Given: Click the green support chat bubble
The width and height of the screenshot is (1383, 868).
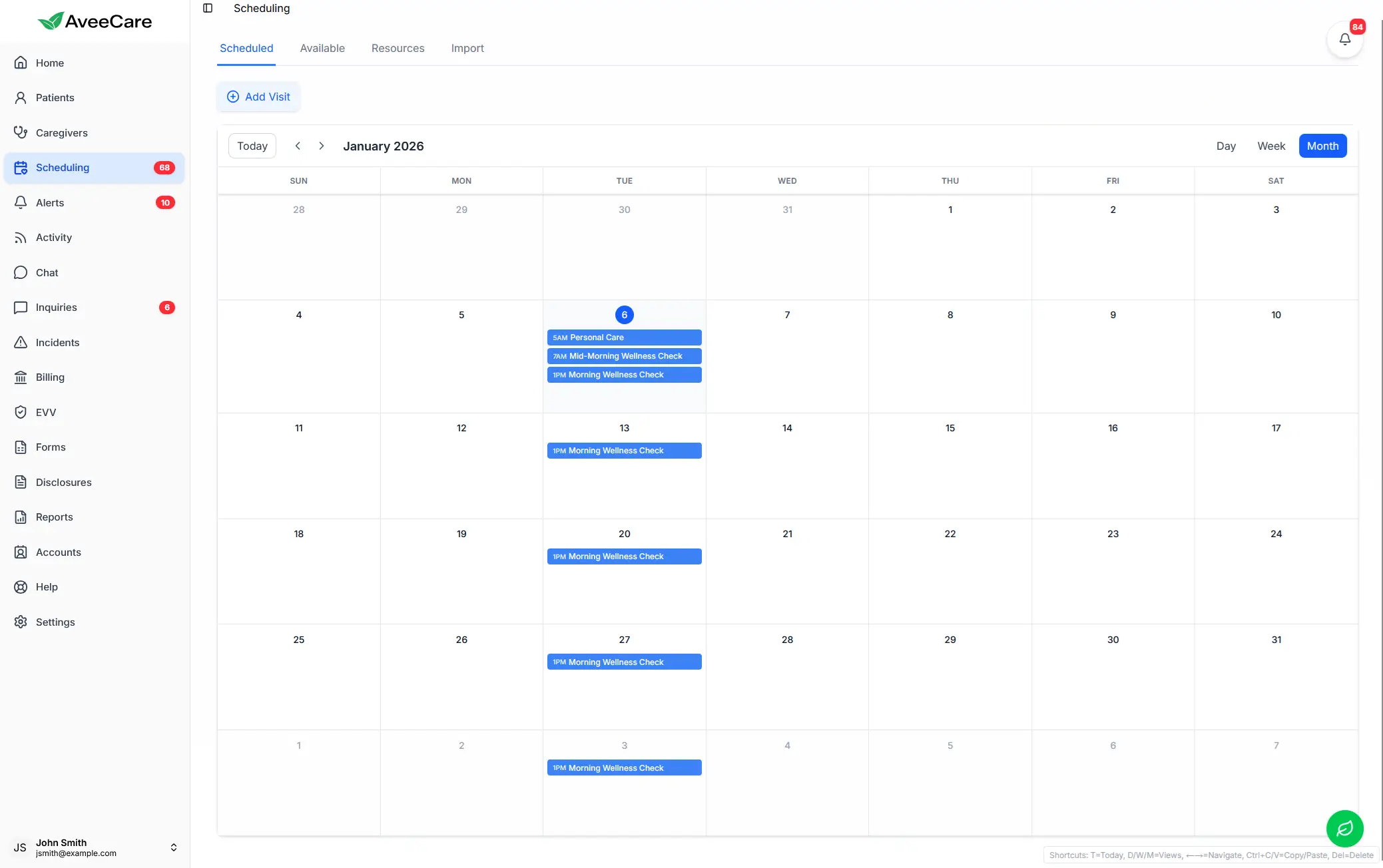Looking at the screenshot, I should [1344, 829].
